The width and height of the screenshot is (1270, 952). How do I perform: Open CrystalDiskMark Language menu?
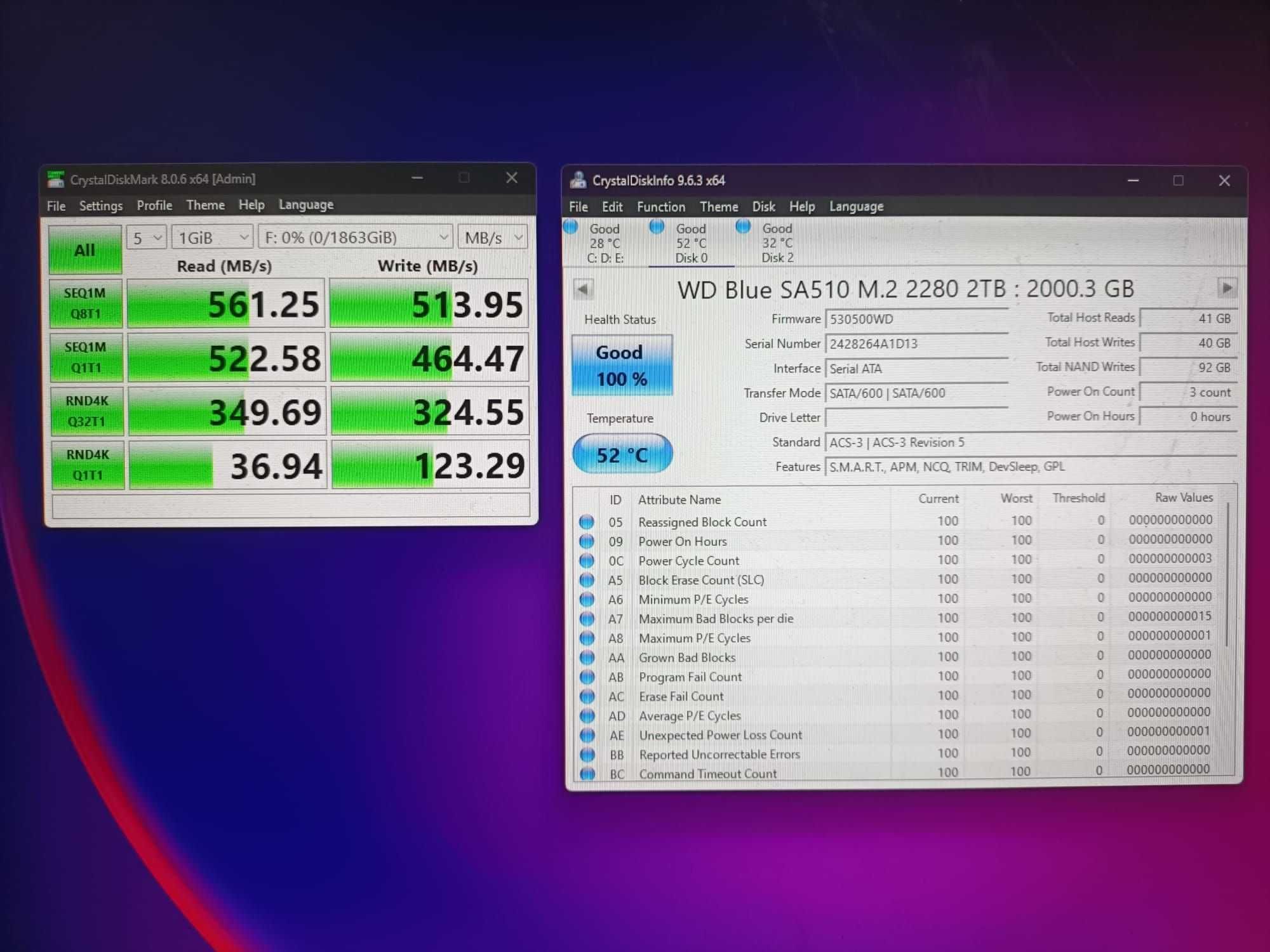pyautogui.click(x=306, y=204)
